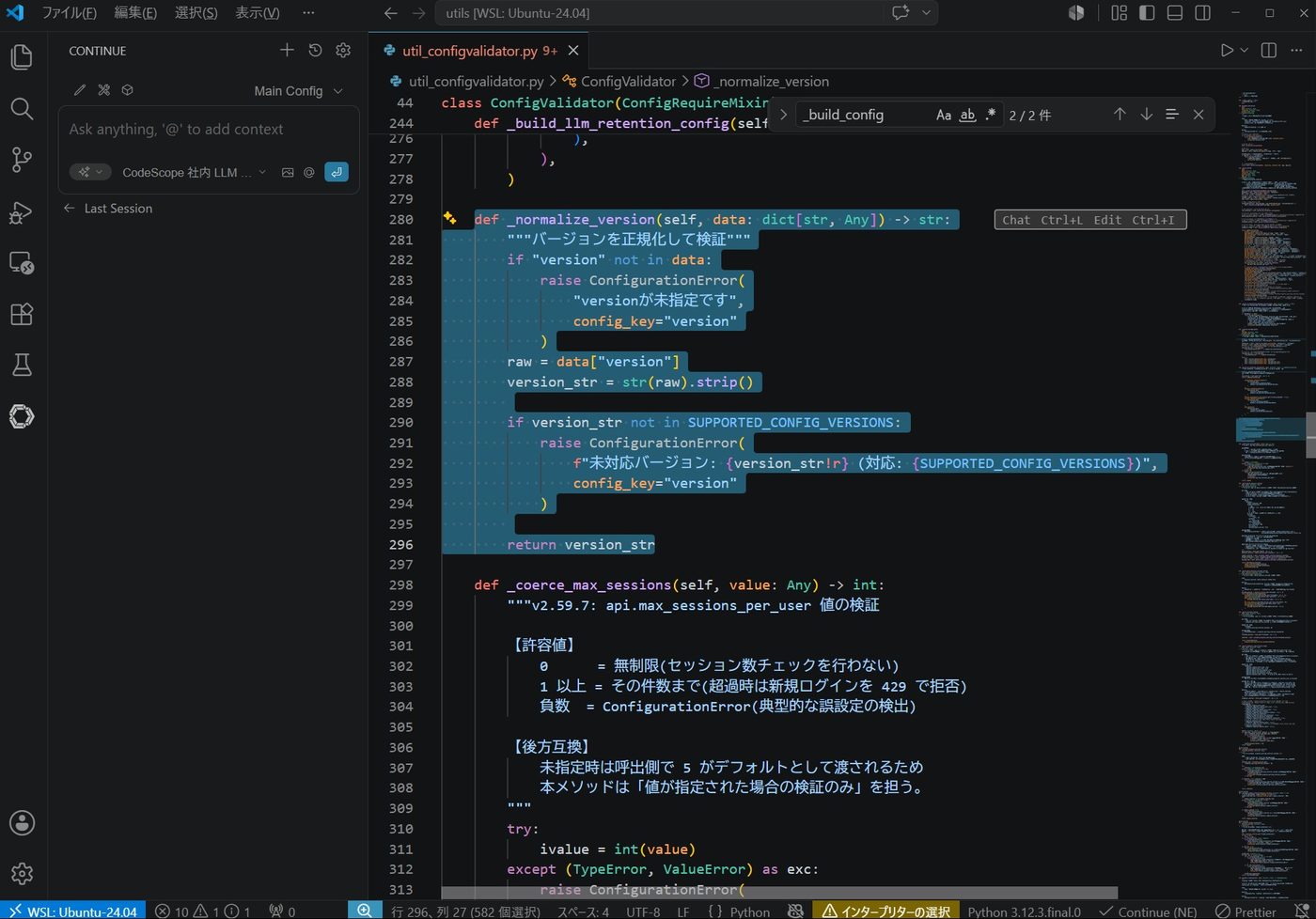Open the Run and Debug view
1316x919 pixels.
tap(22, 211)
